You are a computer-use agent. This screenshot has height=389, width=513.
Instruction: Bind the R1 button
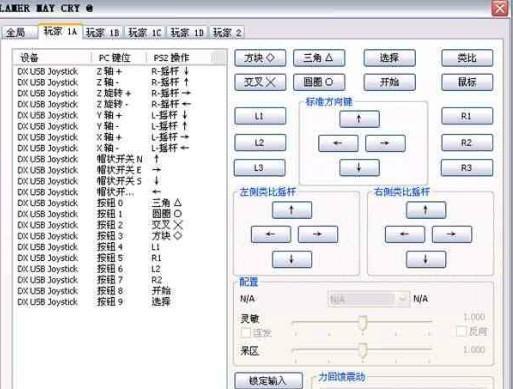[467, 116]
